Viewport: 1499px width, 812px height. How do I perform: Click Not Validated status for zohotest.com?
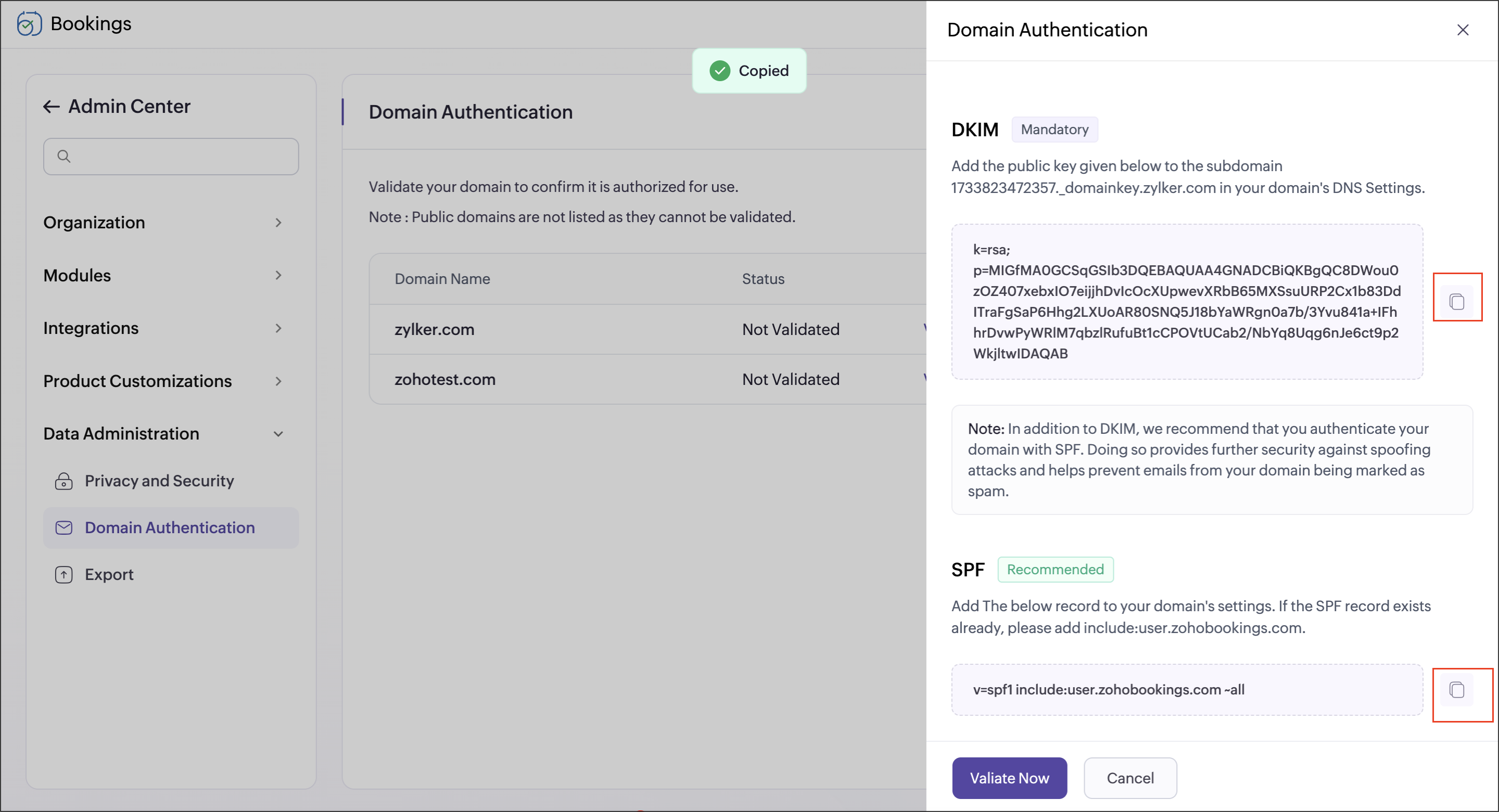(x=791, y=379)
